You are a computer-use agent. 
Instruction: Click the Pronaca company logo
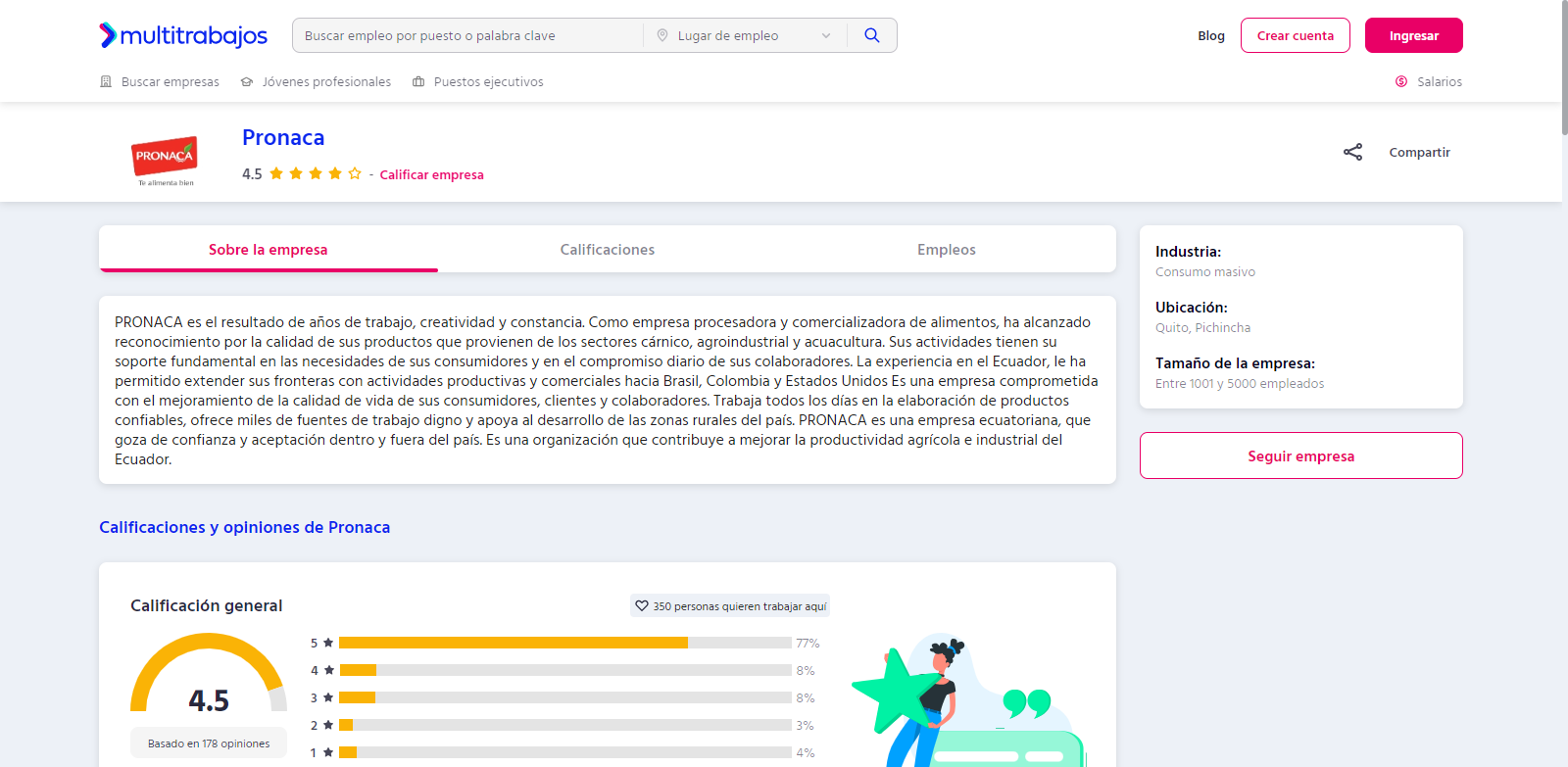(x=165, y=160)
